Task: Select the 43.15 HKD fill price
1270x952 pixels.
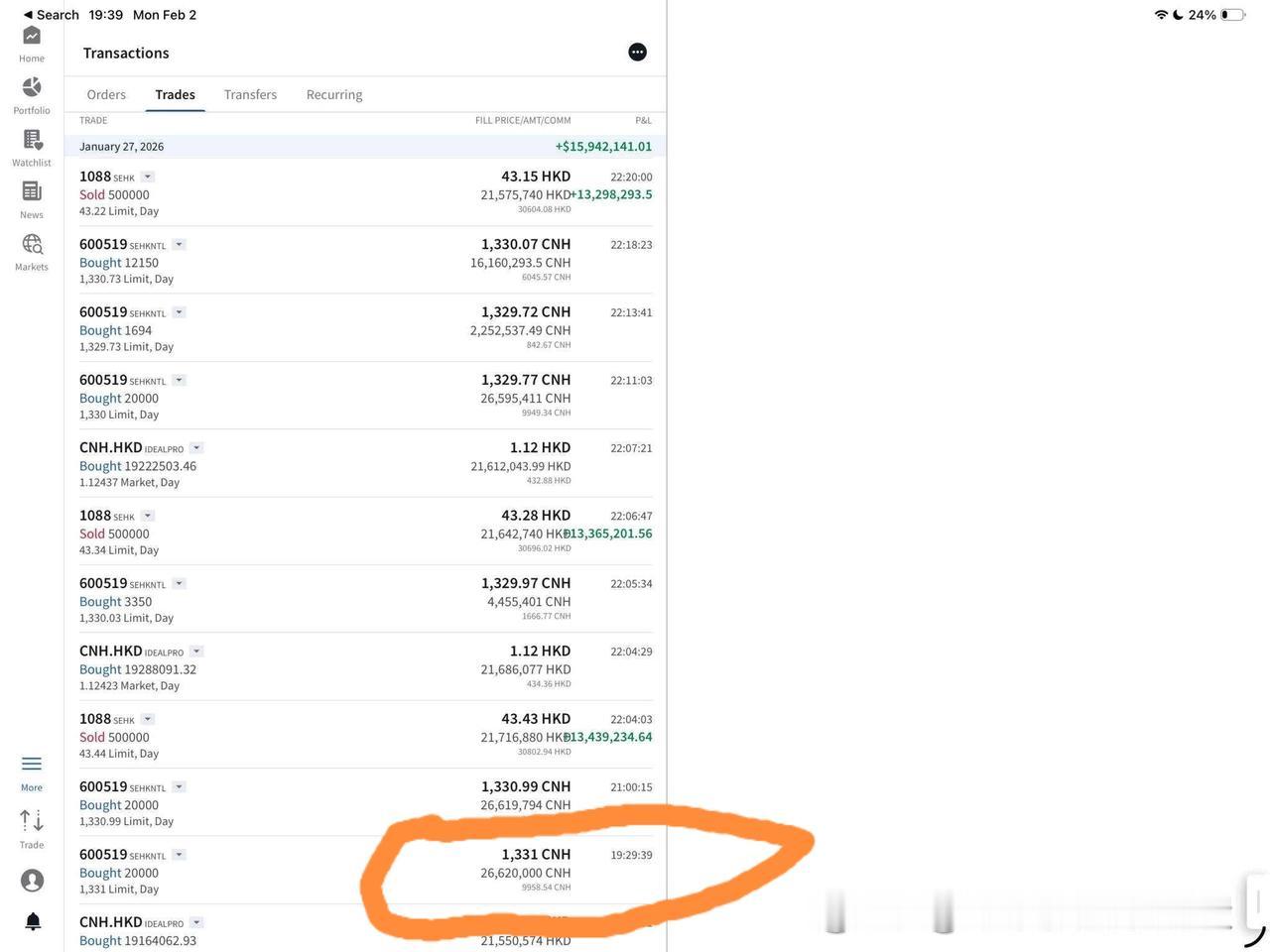Action: click(x=536, y=177)
